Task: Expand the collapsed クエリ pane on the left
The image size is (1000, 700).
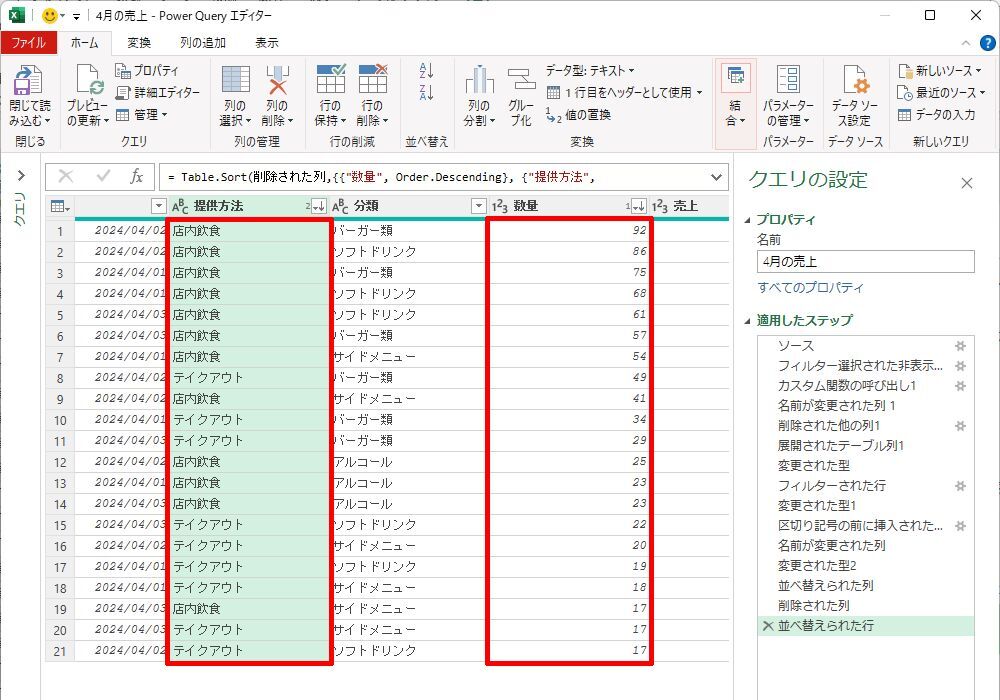Action: click(x=20, y=176)
